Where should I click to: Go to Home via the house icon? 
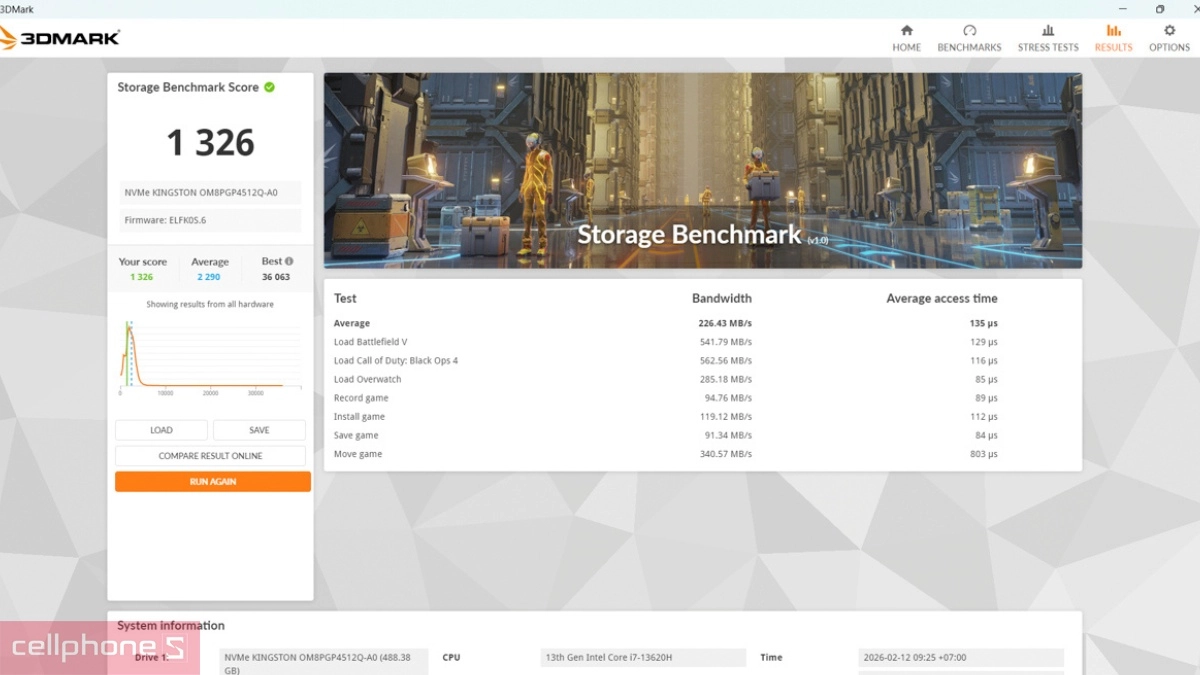(x=906, y=31)
